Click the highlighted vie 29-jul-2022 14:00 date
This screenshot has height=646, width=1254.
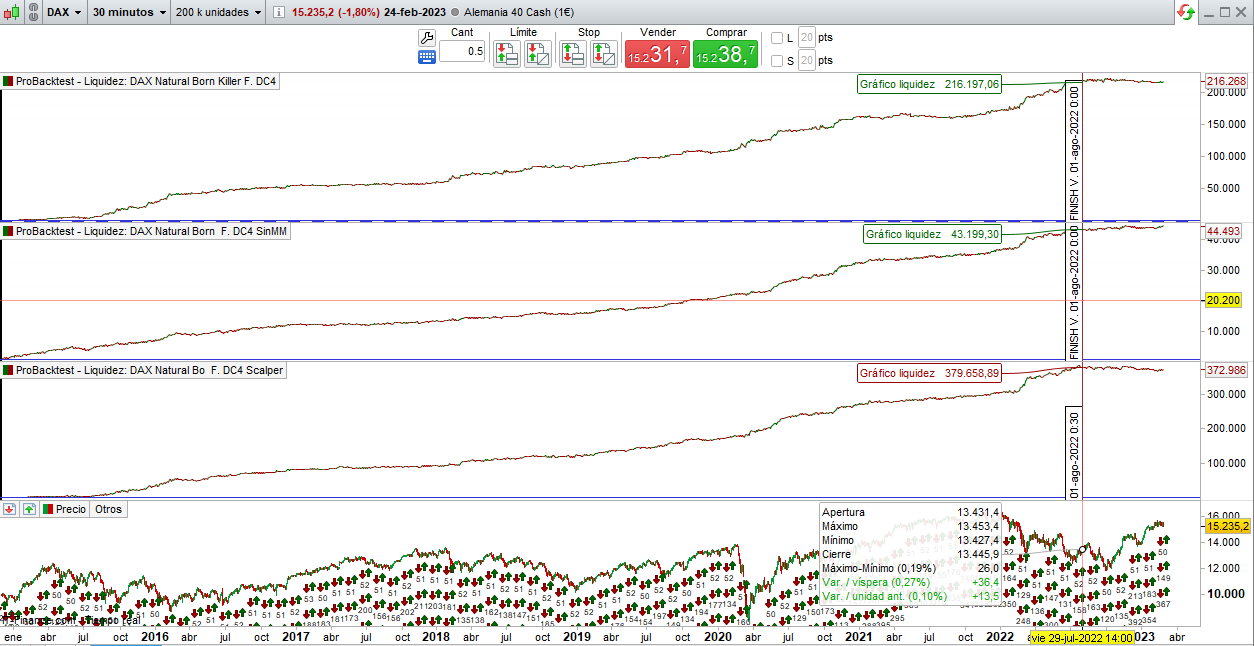tap(1082, 637)
